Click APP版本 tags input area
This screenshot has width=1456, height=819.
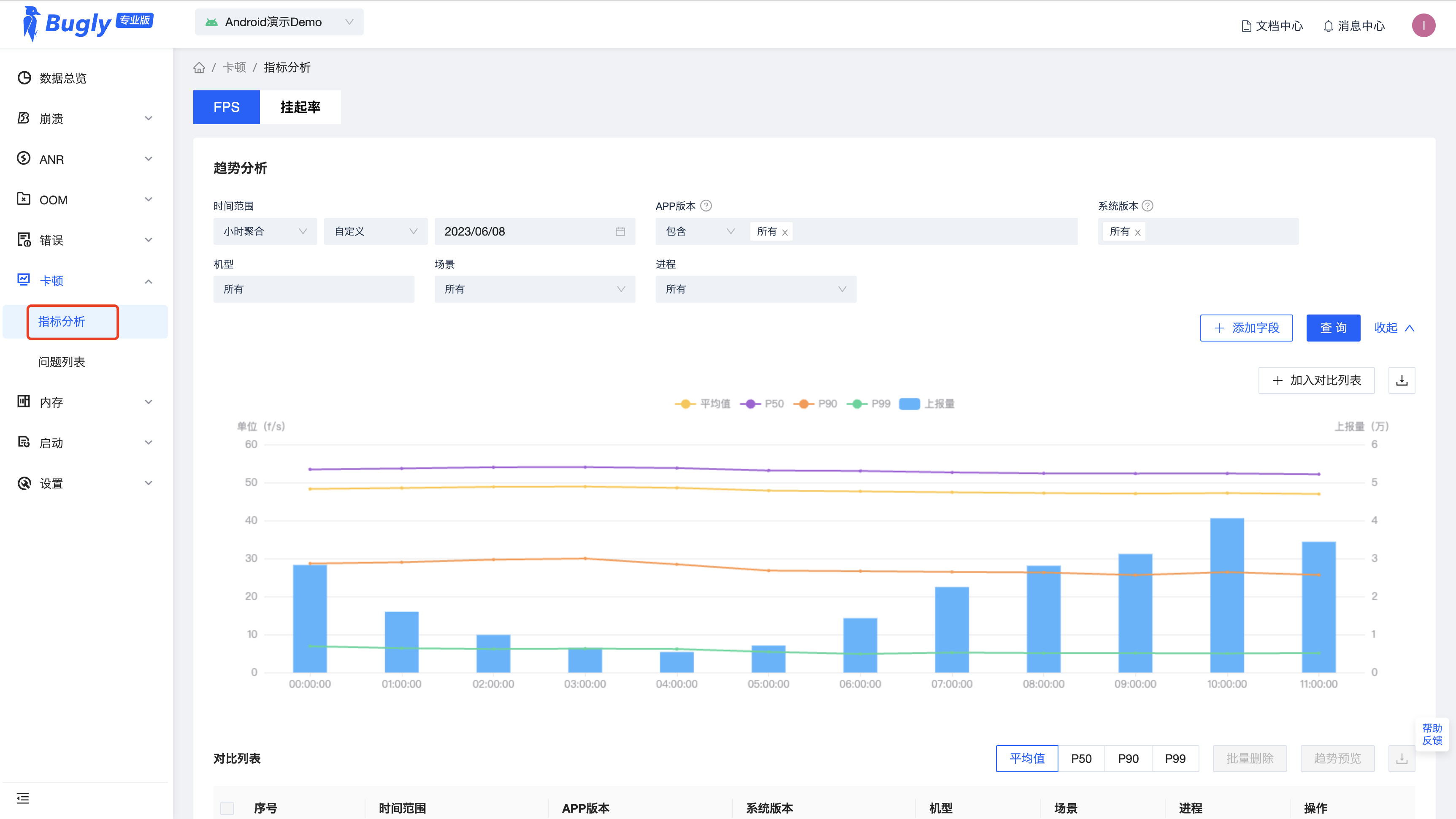tap(912, 231)
